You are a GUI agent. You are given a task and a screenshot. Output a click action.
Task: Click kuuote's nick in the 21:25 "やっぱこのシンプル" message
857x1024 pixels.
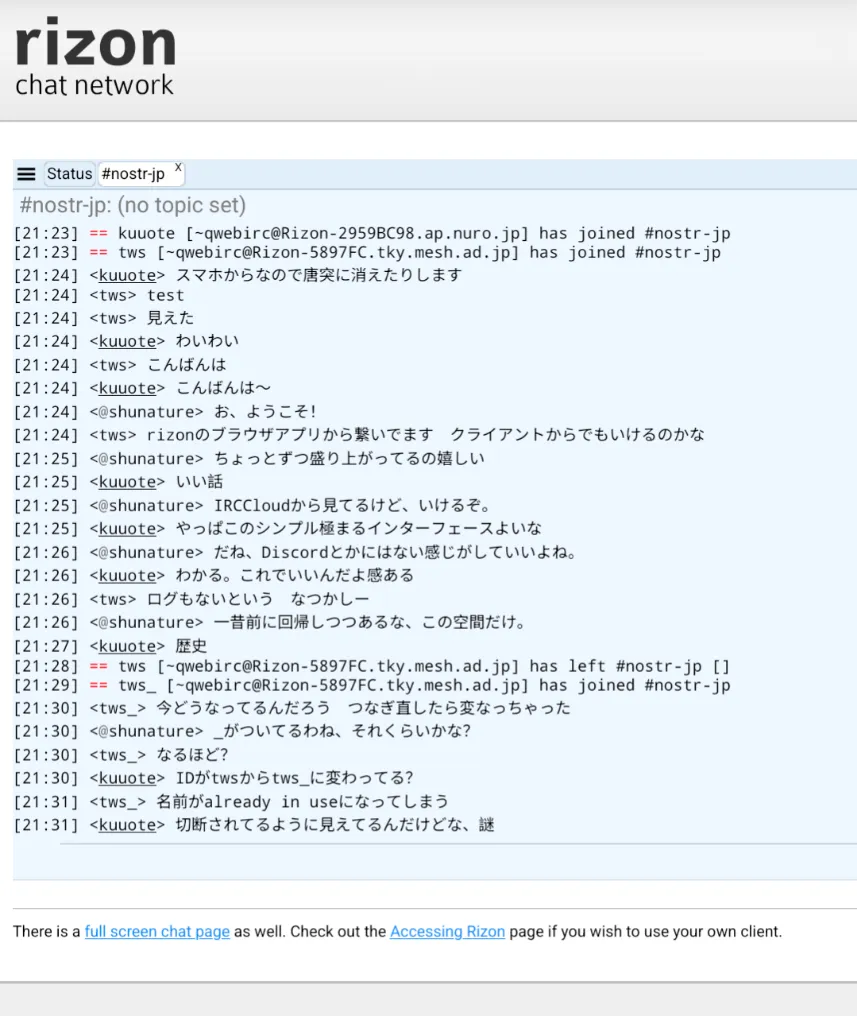pyautogui.click(x=127, y=530)
